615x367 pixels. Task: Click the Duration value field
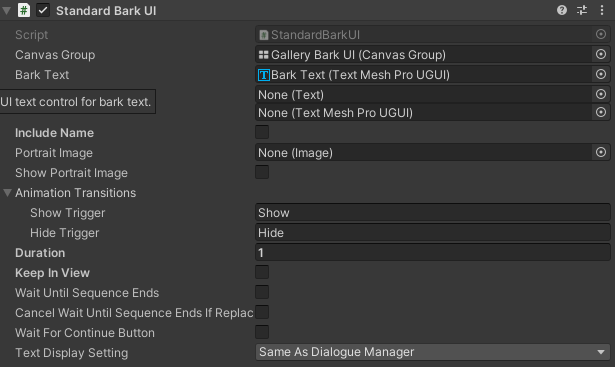433,253
